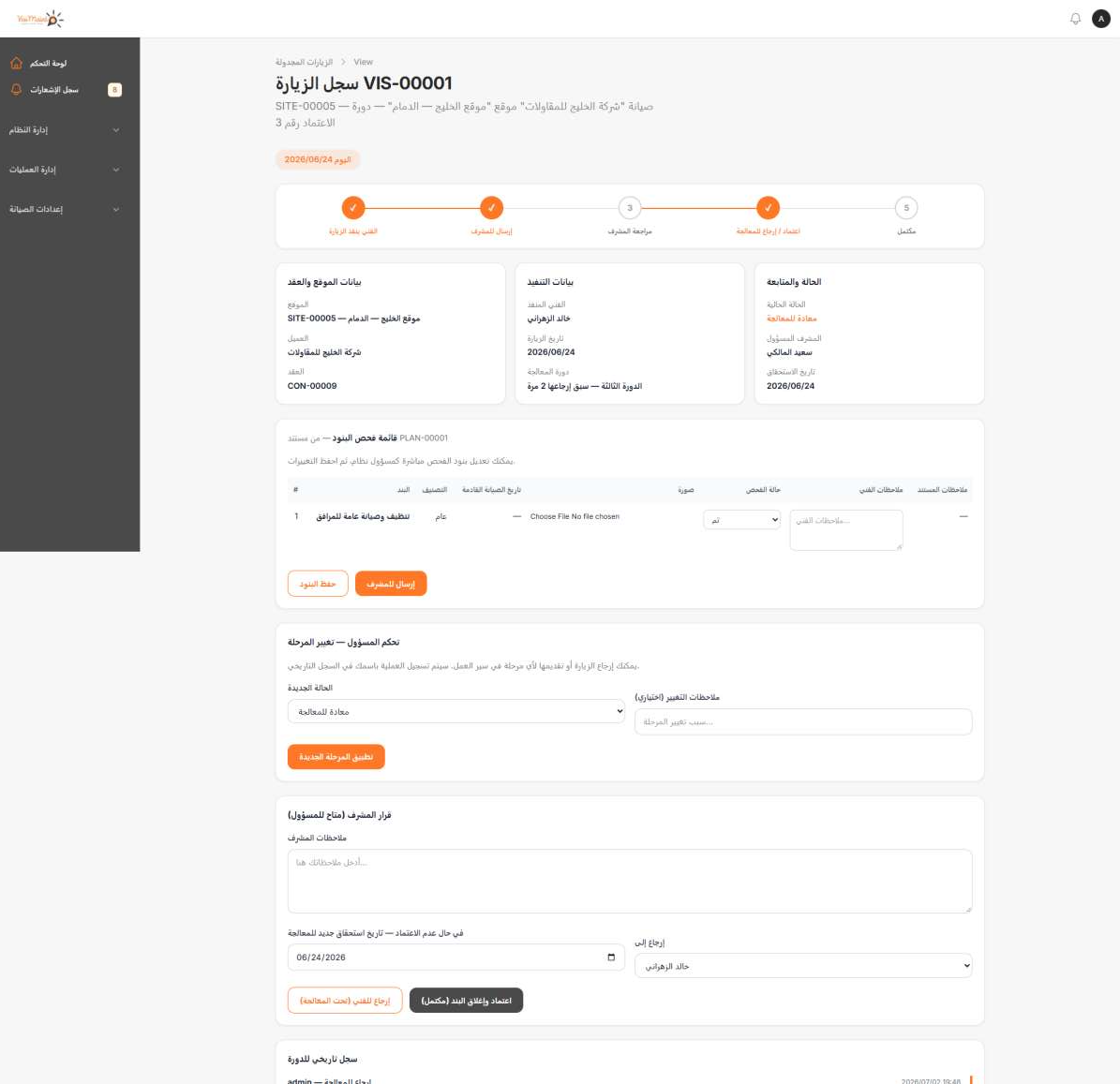Click إرسال للمشرف button

(x=391, y=584)
